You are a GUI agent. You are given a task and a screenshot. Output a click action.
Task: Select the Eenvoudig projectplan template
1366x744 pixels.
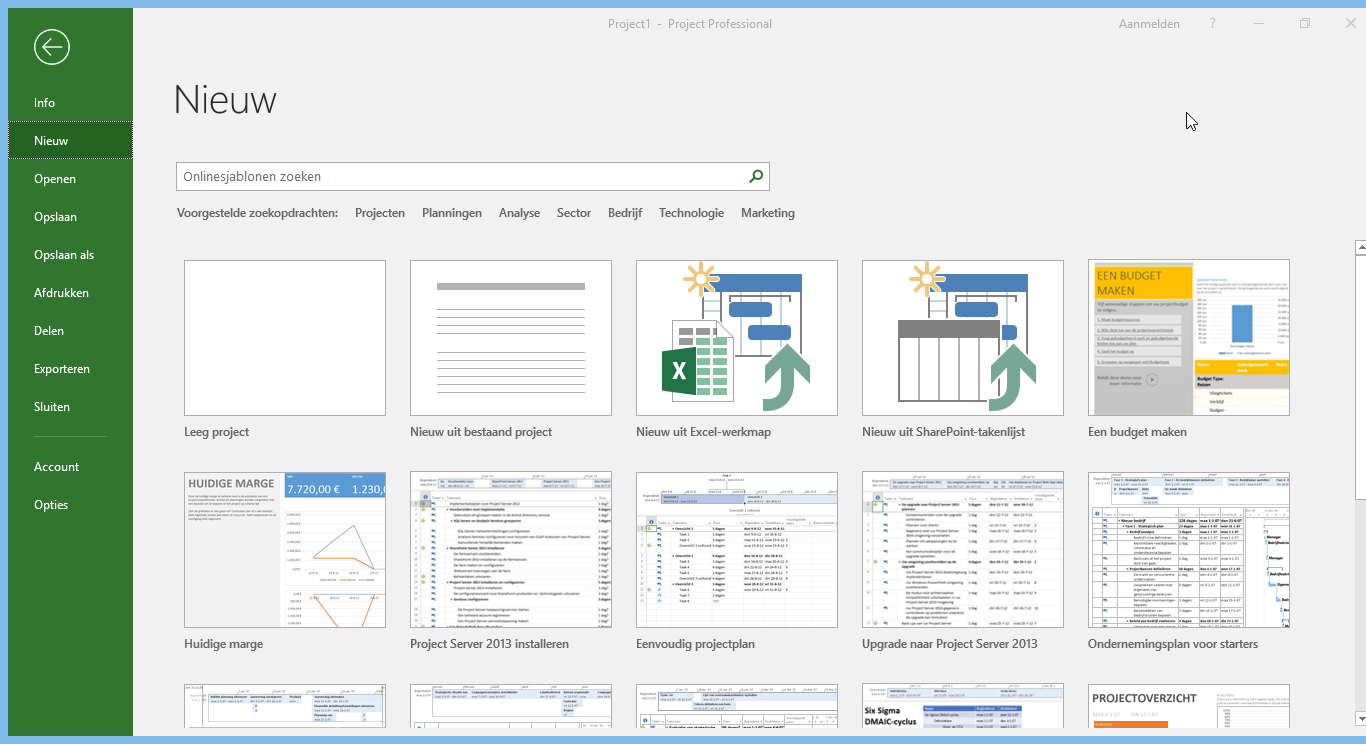point(737,550)
